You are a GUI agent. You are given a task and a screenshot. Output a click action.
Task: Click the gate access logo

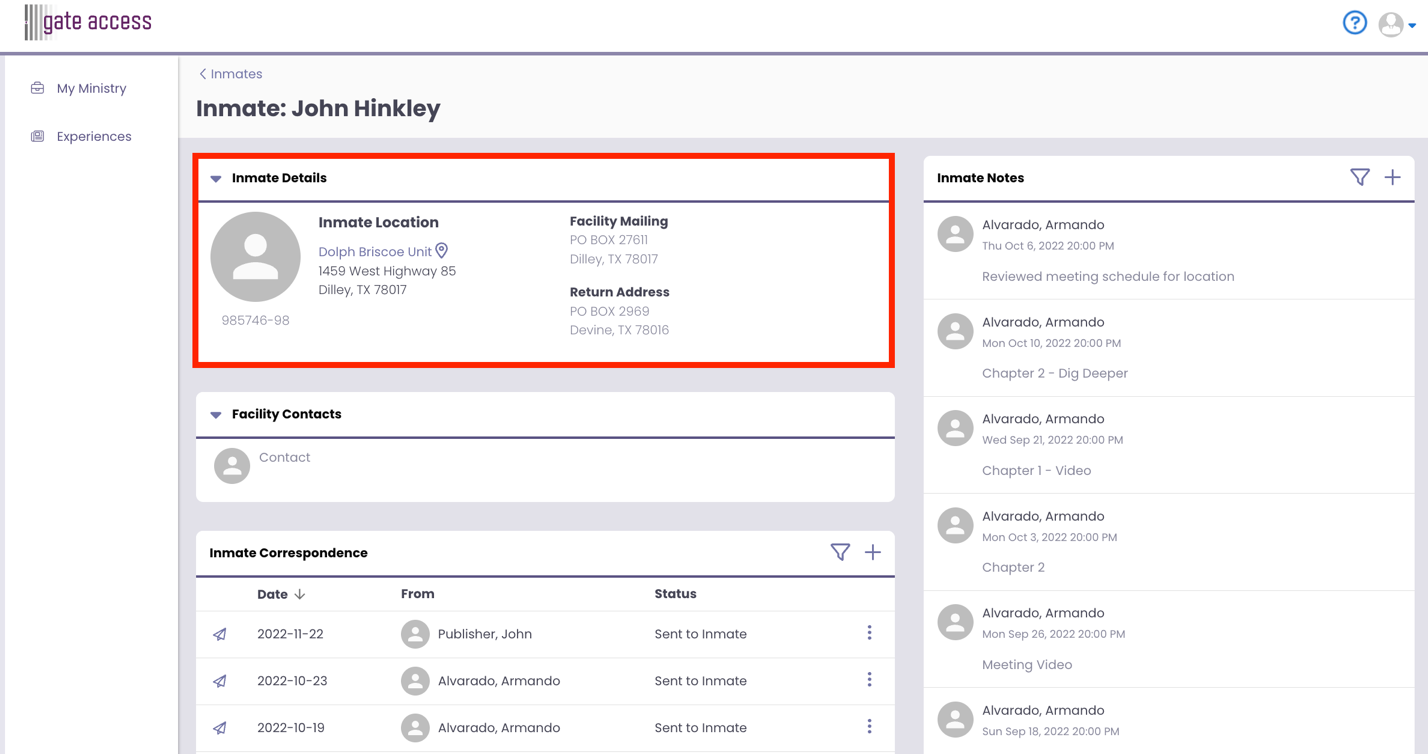88,22
